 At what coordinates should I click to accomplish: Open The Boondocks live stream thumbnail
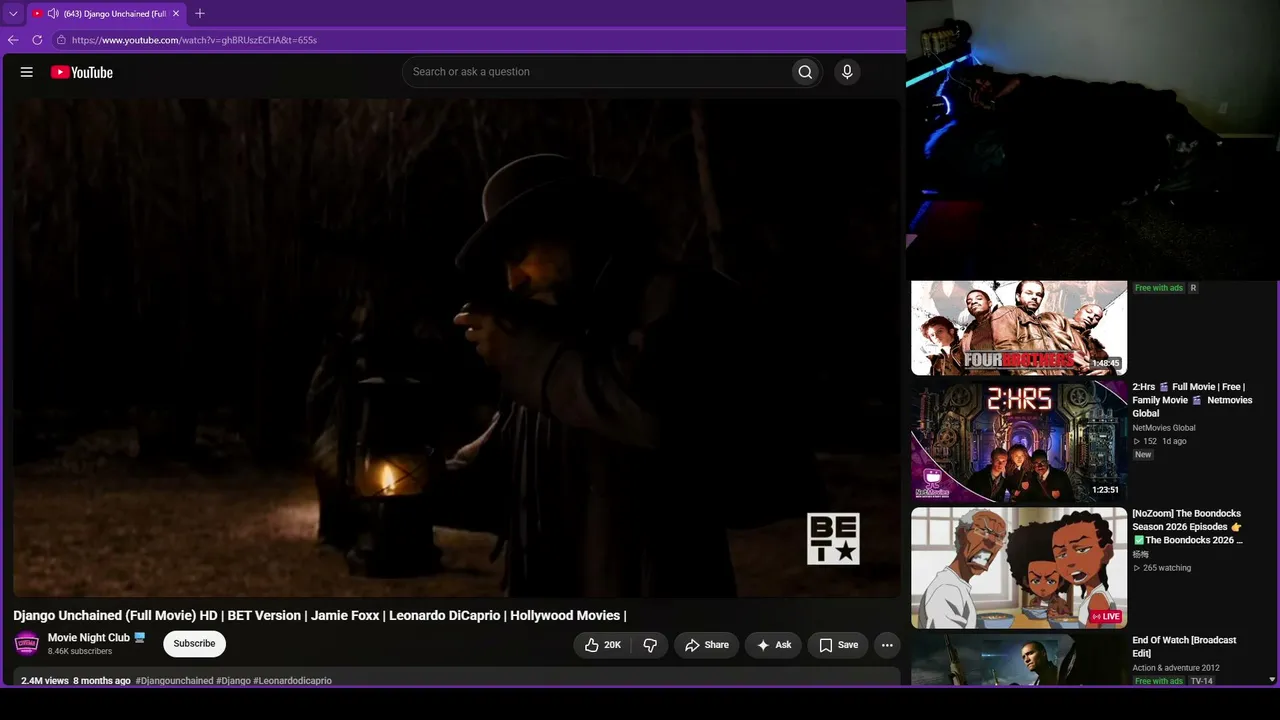[x=1019, y=568]
